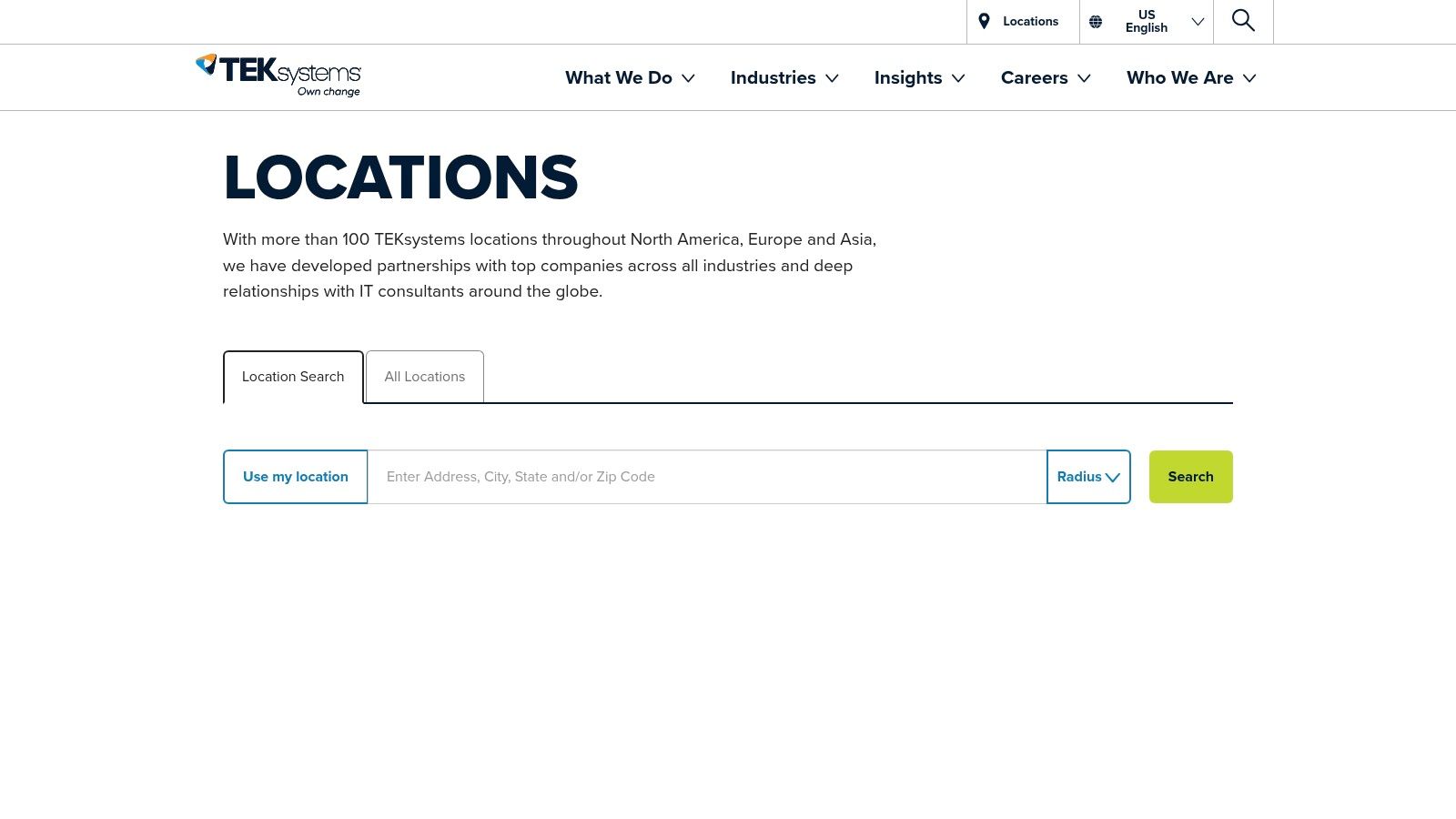Click the map pin Locations icon
1456x819 pixels.
984,21
